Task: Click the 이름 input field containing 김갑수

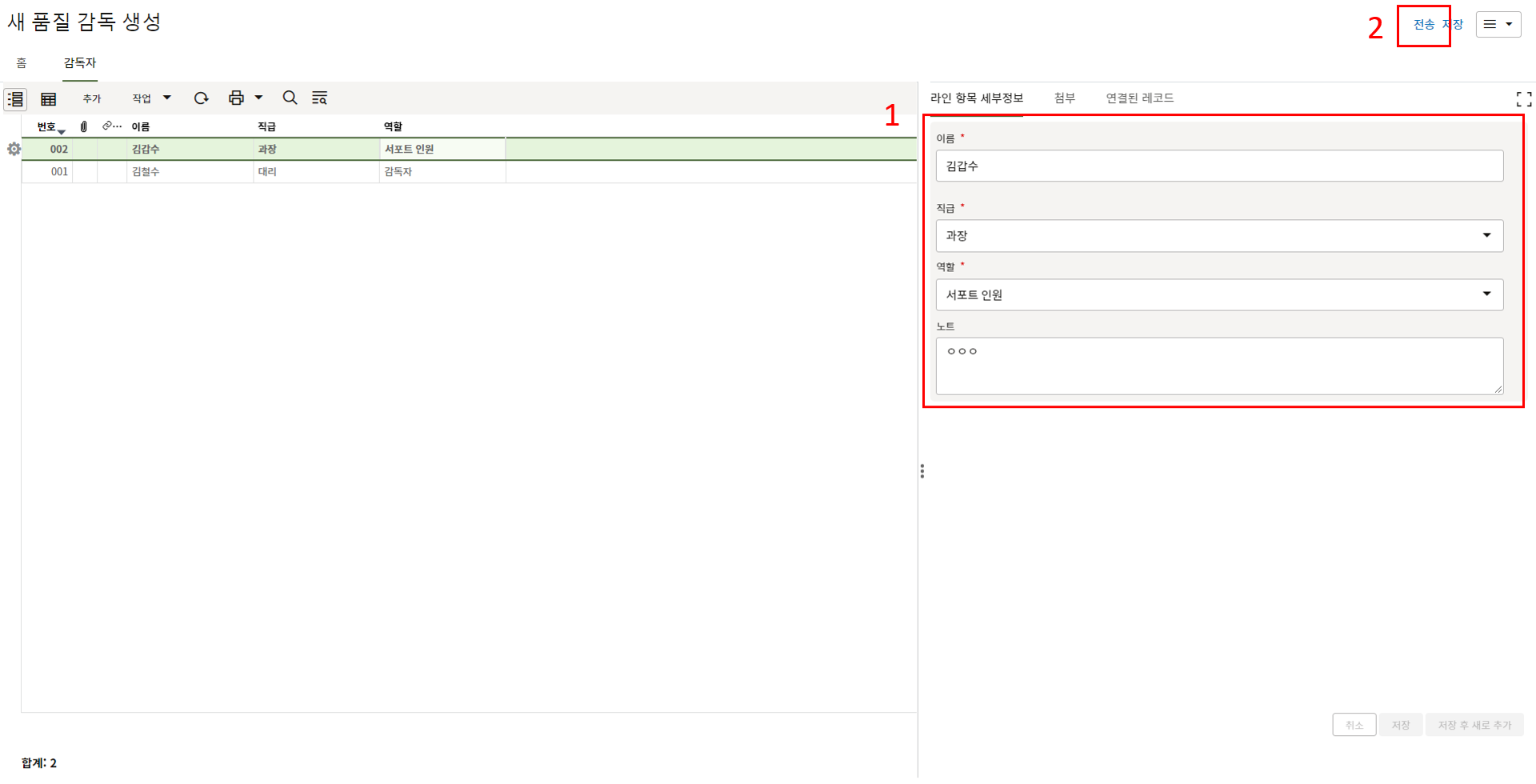Action: click(x=1218, y=166)
